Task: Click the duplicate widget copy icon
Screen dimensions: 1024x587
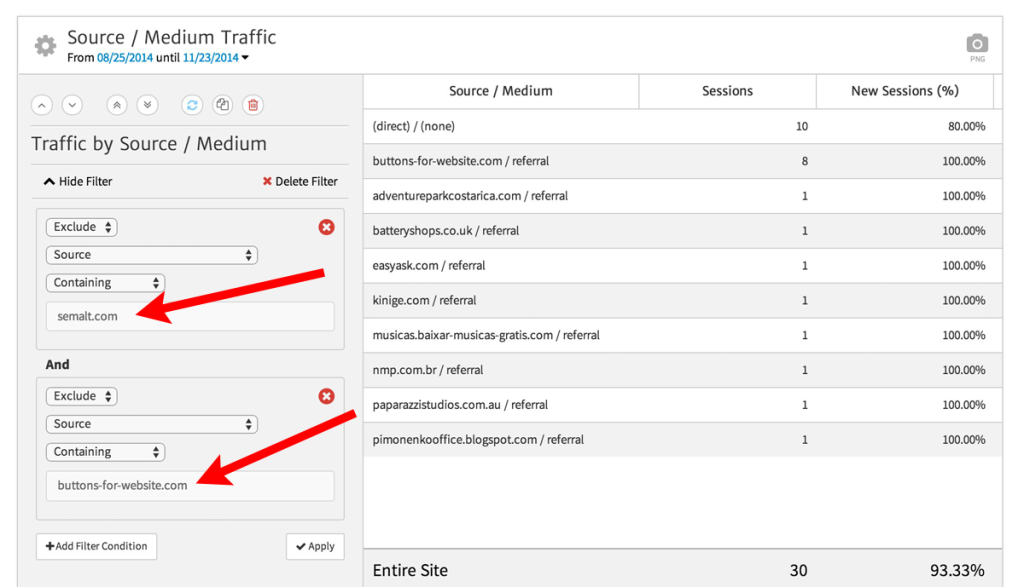Action: [x=223, y=105]
